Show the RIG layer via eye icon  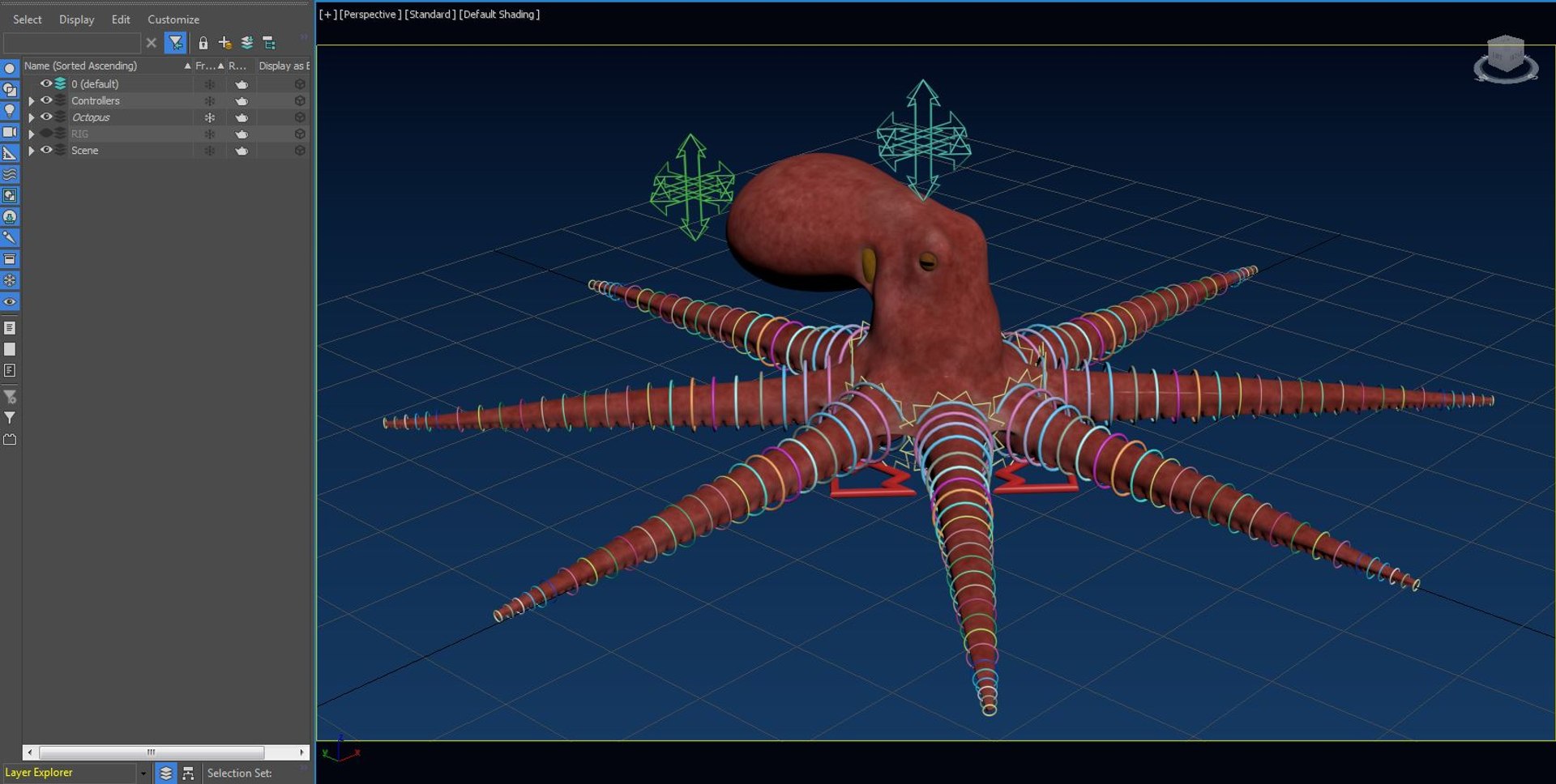pos(46,134)
